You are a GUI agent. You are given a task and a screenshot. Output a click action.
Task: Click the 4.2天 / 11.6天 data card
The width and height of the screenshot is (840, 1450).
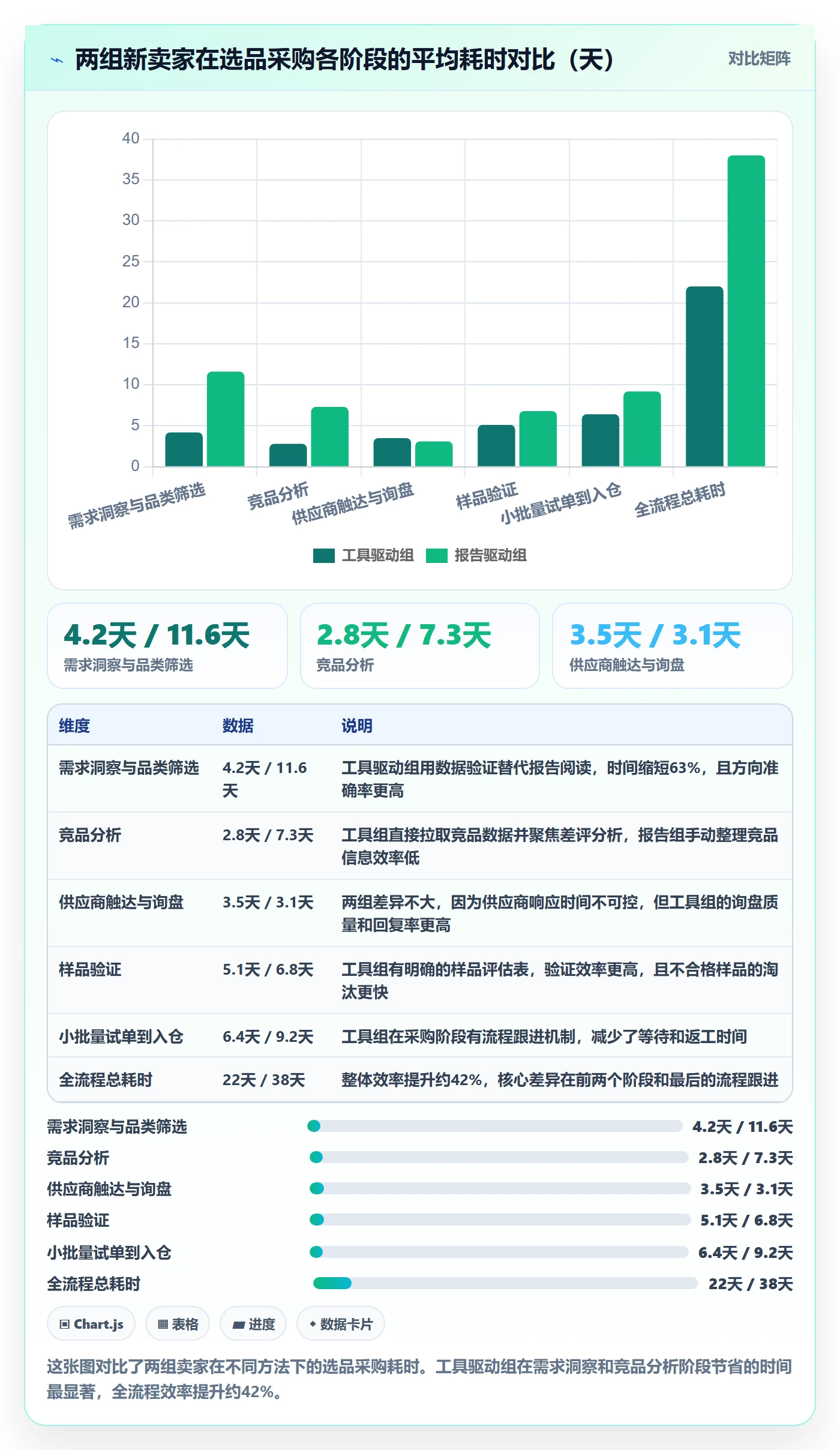pos(167,646)
